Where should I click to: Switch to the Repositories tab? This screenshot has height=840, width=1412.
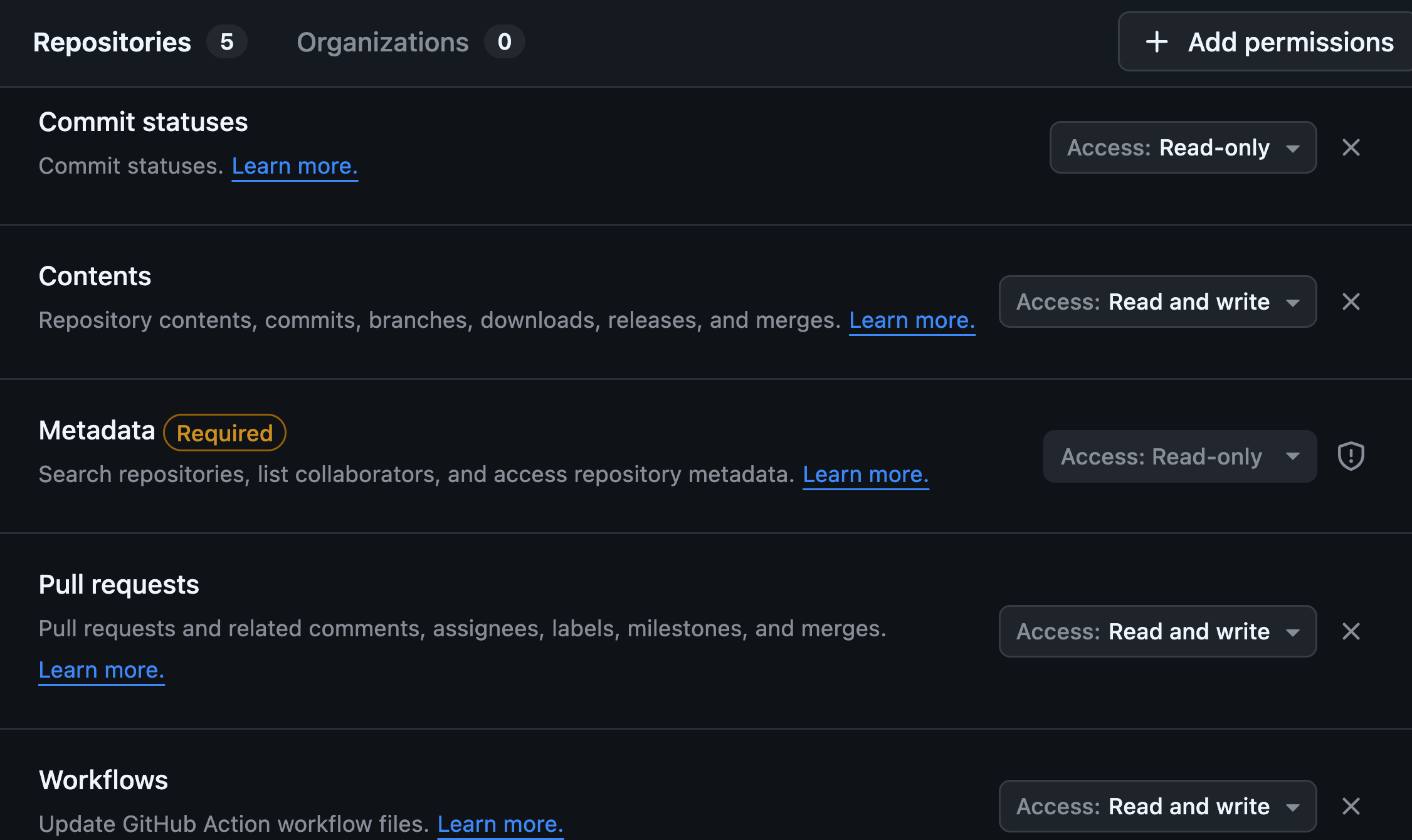139,42
